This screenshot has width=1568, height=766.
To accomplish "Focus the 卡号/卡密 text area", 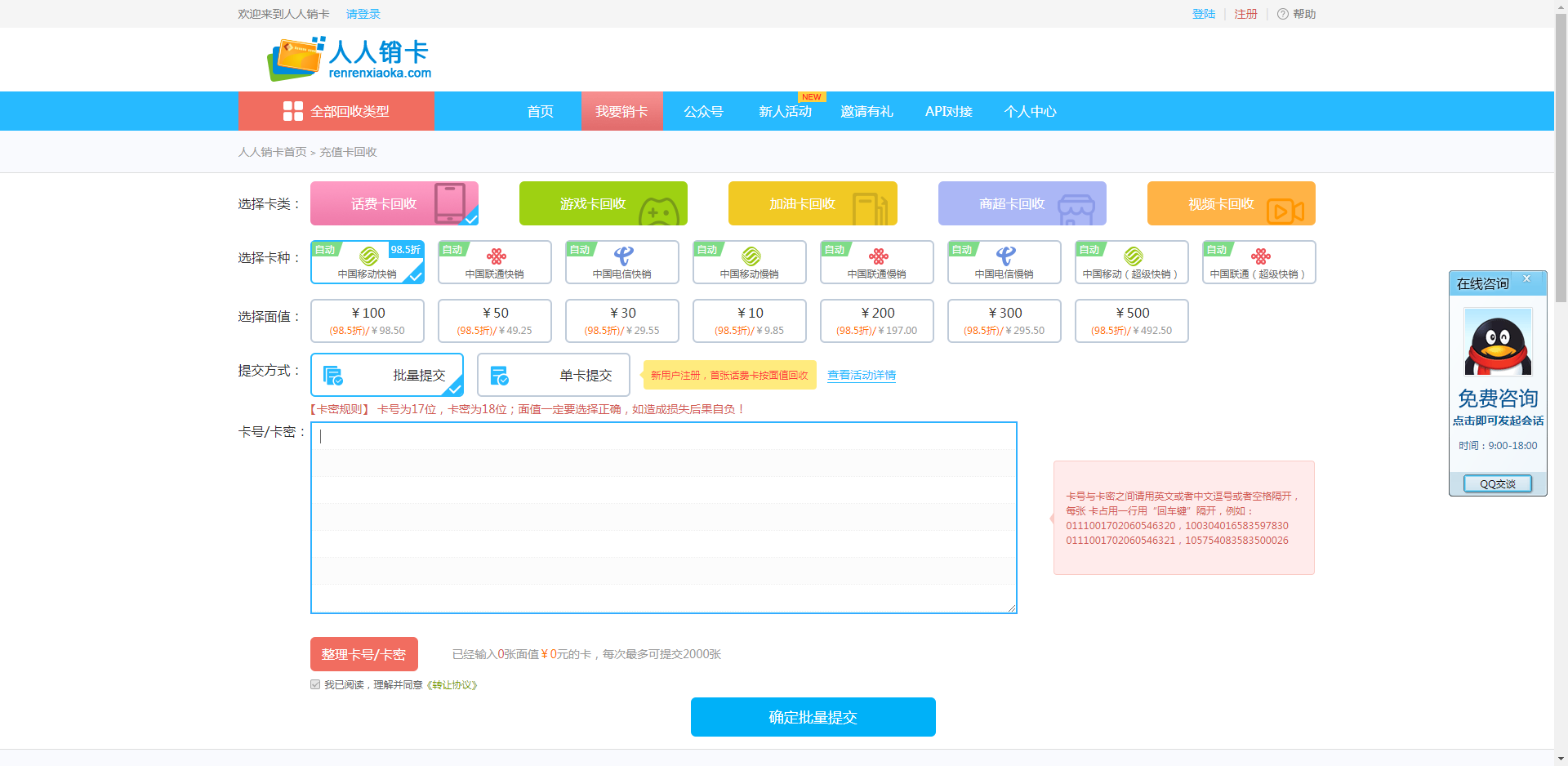I will tap(664, 518).
